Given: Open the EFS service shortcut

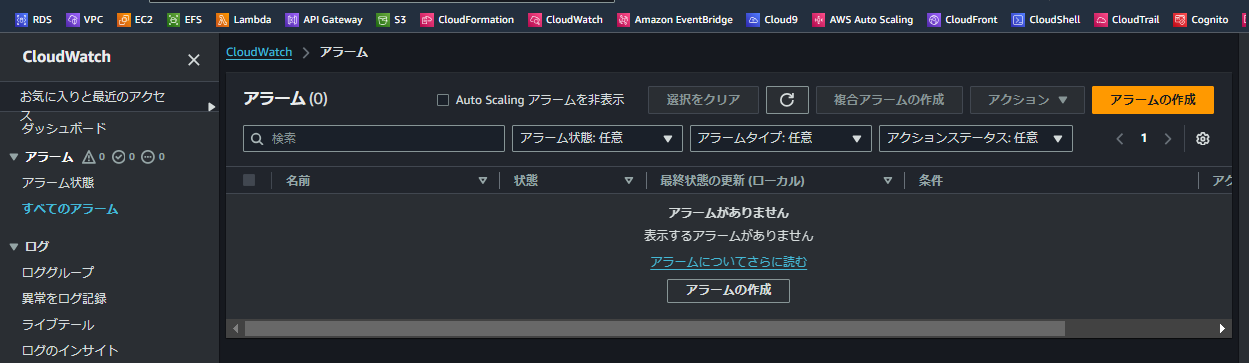Looking at the screenshot, I should pyautogui.click(x=185, y=19).
